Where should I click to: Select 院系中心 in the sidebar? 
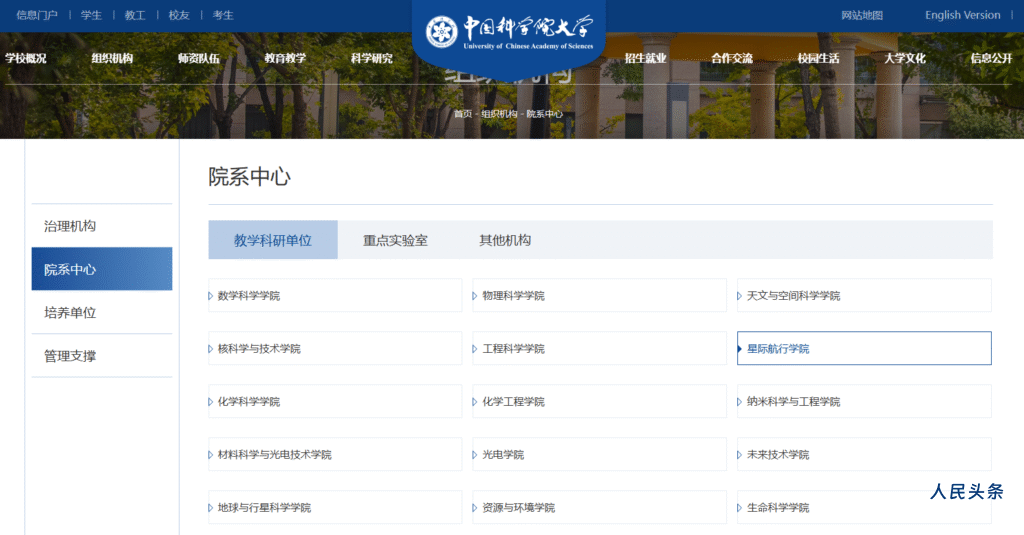[x=102, y=269]
